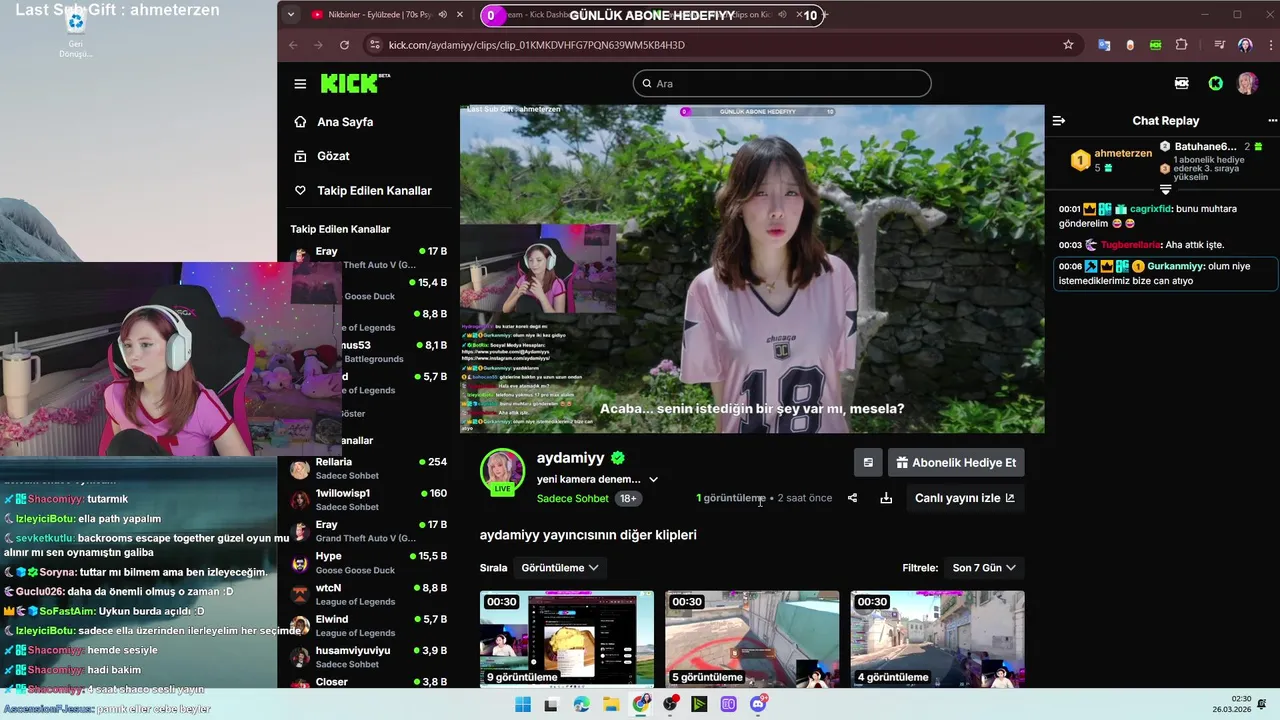Screen dimensions: 1280x720
Task: Open the Son 7 Gün filter dropdown
Action: [984, 568]
